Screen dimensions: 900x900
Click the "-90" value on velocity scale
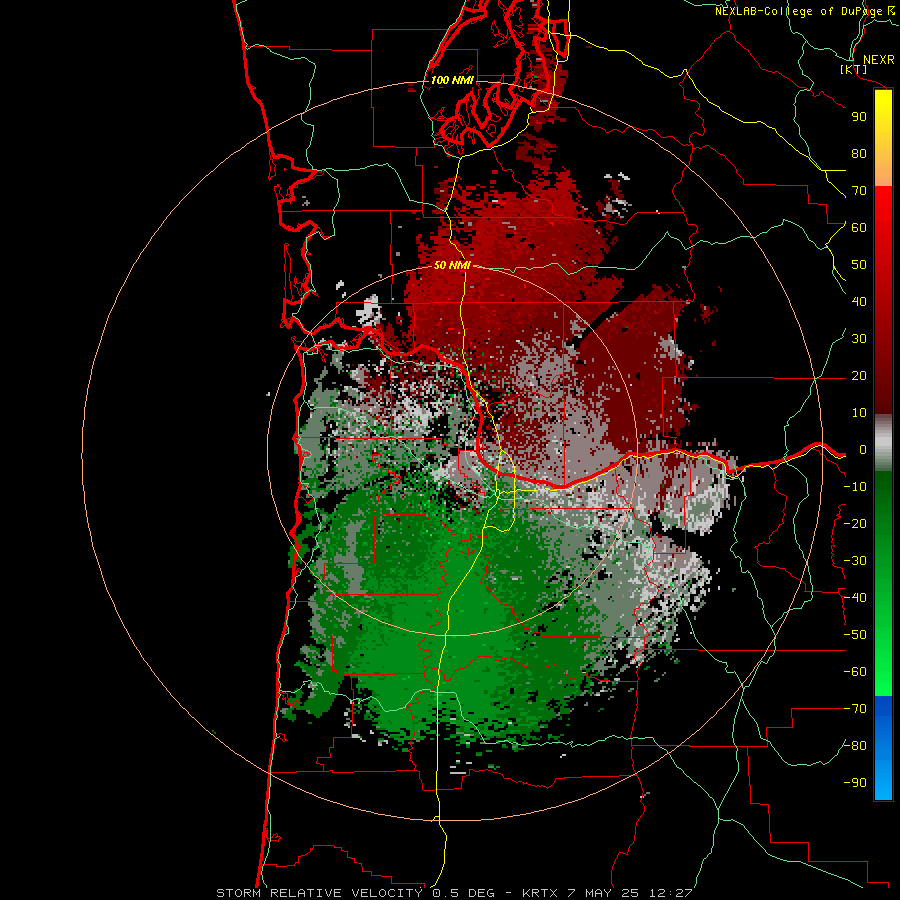point(855,783)
